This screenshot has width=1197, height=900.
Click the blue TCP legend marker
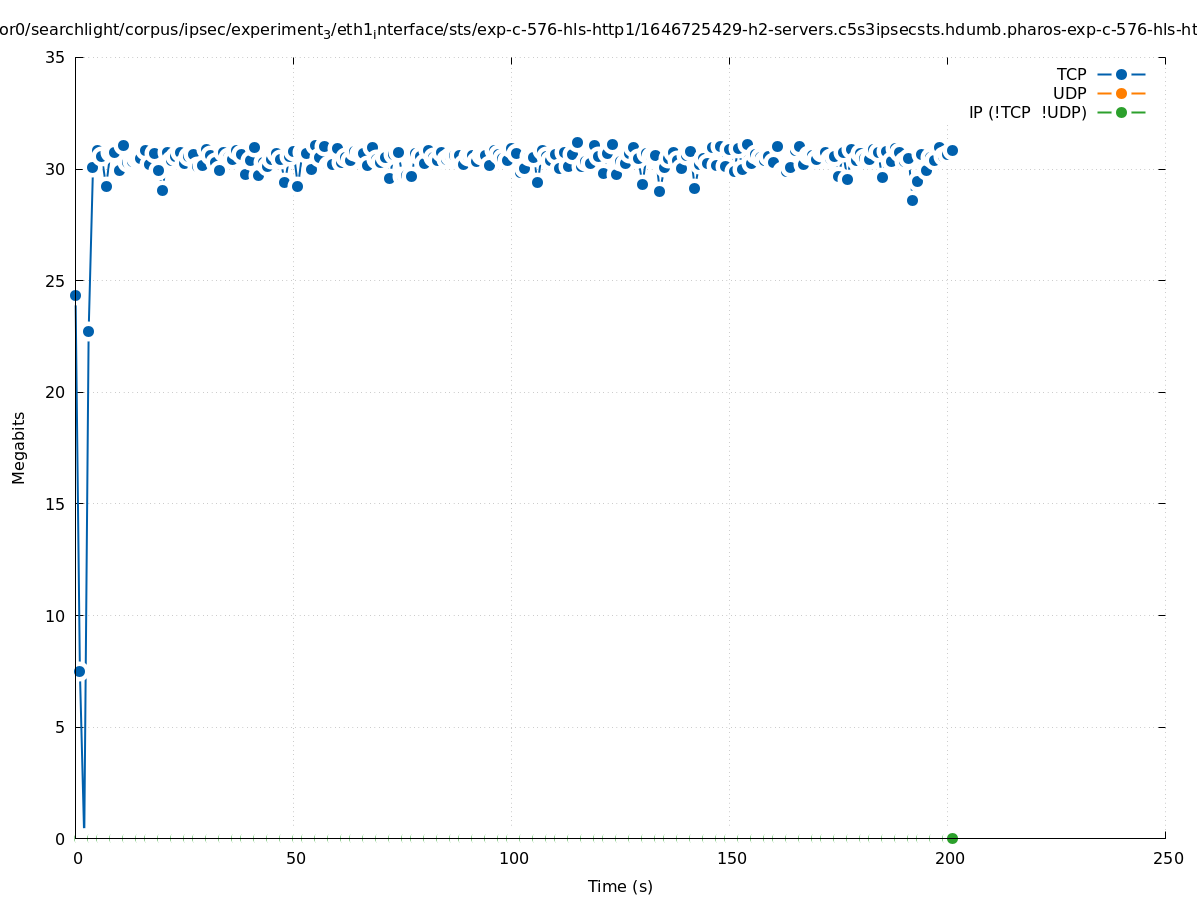[x=1121, y=74]
